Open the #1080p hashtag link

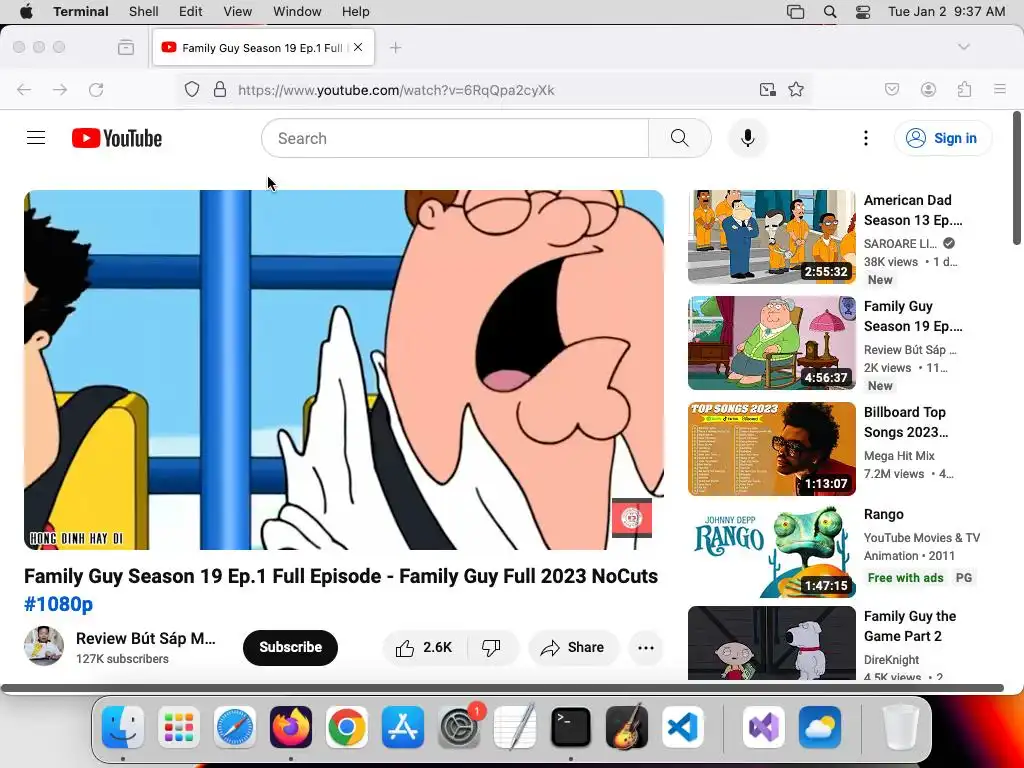click(59, 604)
